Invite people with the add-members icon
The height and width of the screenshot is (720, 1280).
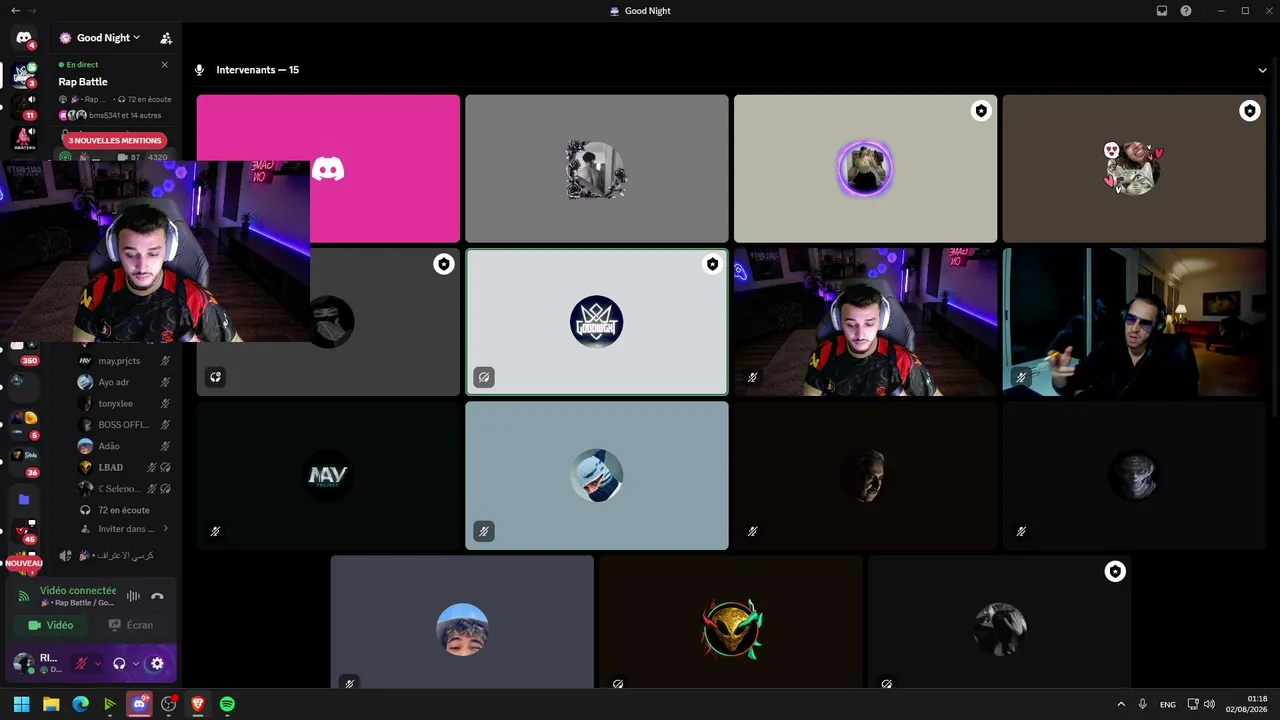click(166, 38)
